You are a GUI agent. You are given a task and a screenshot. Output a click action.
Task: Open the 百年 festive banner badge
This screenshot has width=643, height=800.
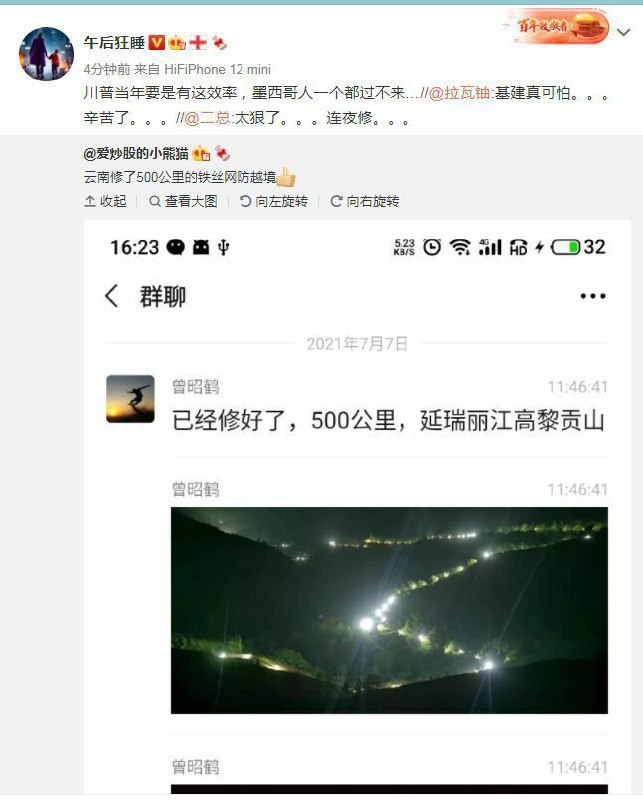click(556, 27)
